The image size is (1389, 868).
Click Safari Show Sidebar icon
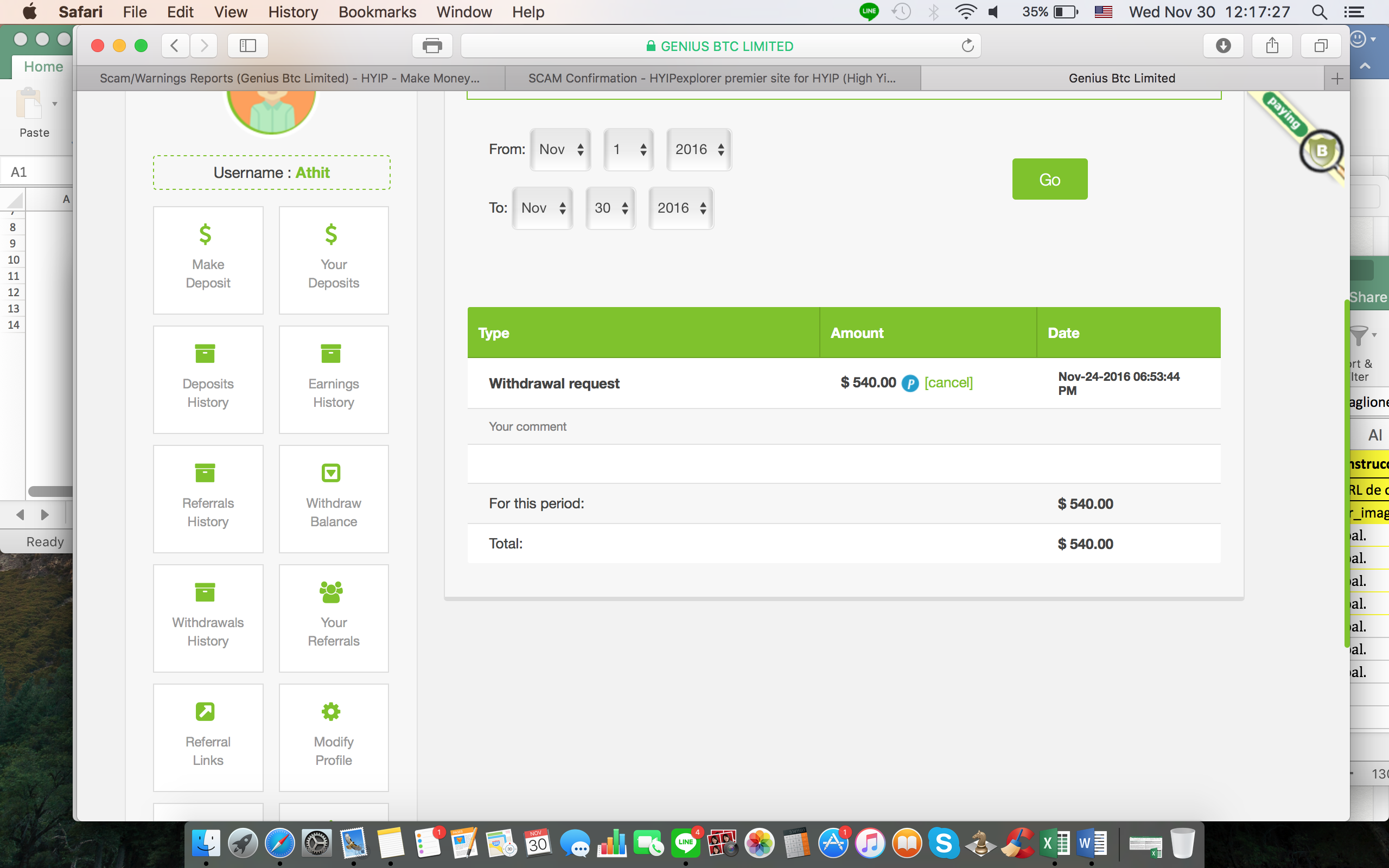[247, 46]
